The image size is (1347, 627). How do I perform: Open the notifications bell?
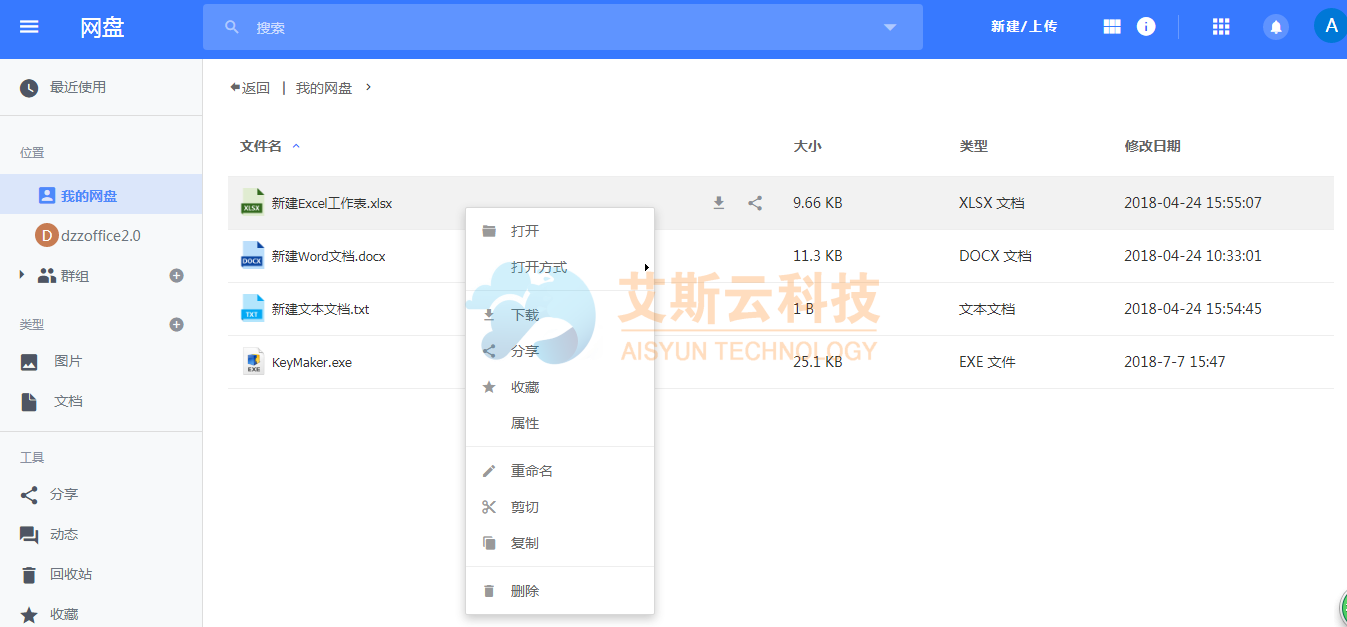point(1275,27)
